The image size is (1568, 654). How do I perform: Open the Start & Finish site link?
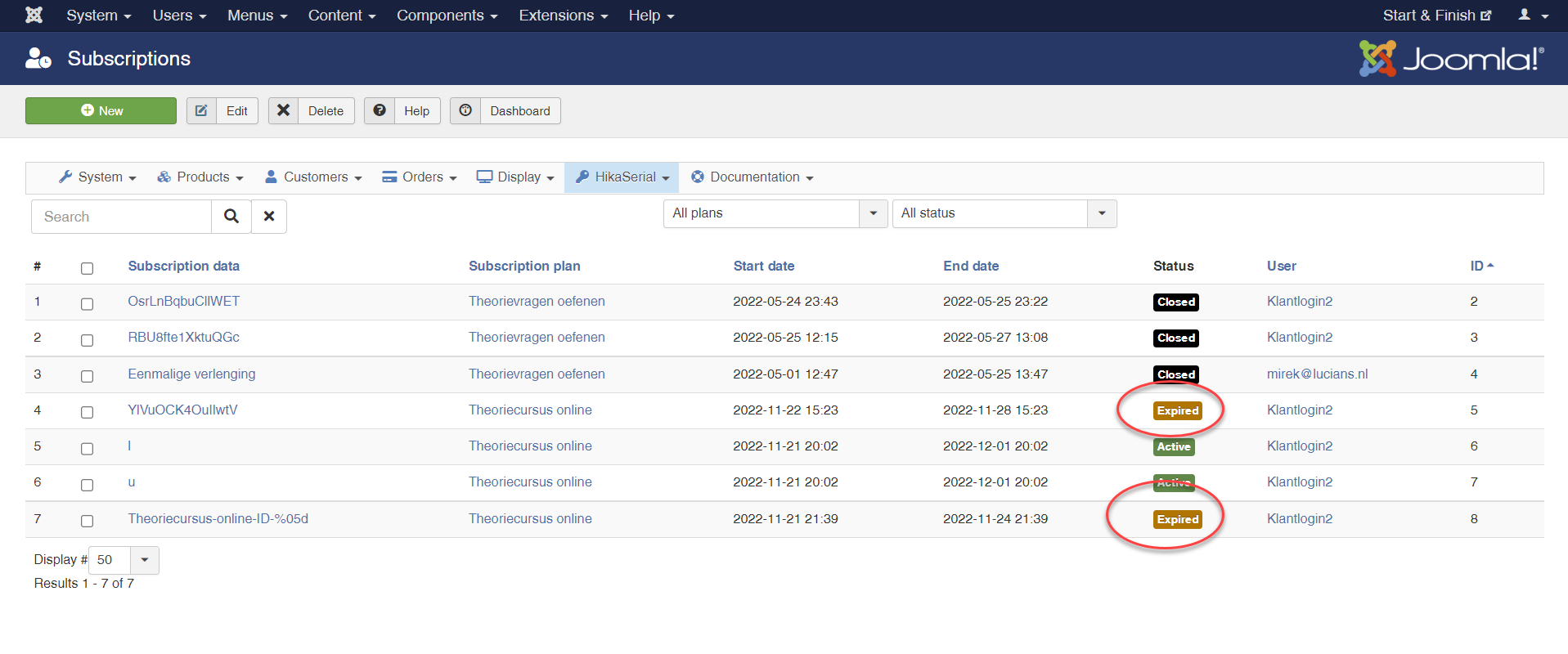pos(1437,16)
